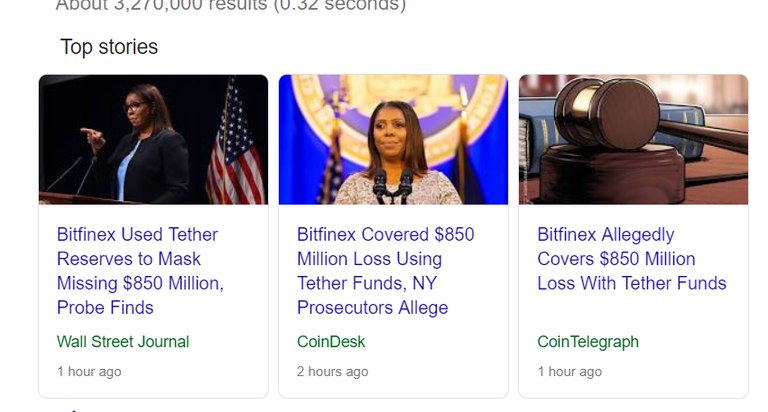Click the wooden gavel head in the thumbnail
Viewport: 768px width, 412px height.
click(598, 108)
